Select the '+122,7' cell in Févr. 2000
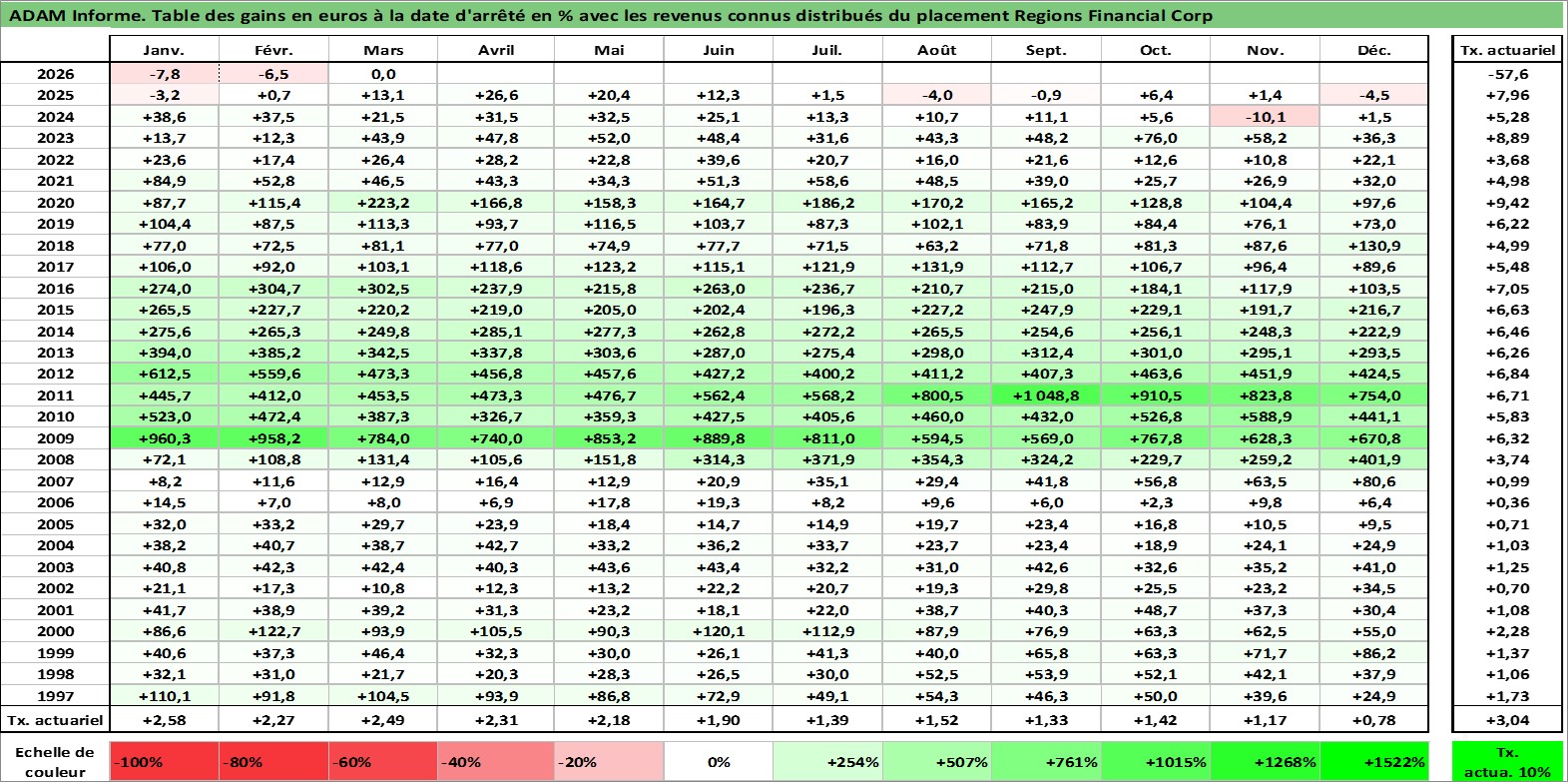Viewport: 1568px width, 782px height. tap(274, 631)
